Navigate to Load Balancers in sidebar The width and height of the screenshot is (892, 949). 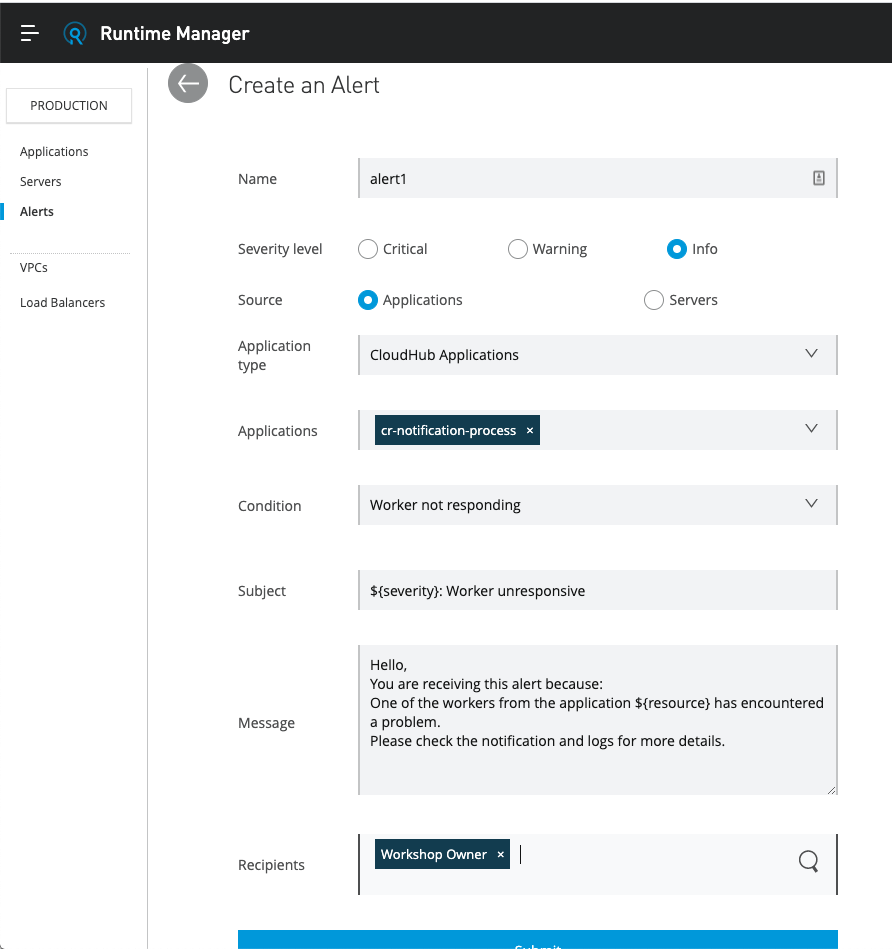point(62,302)
